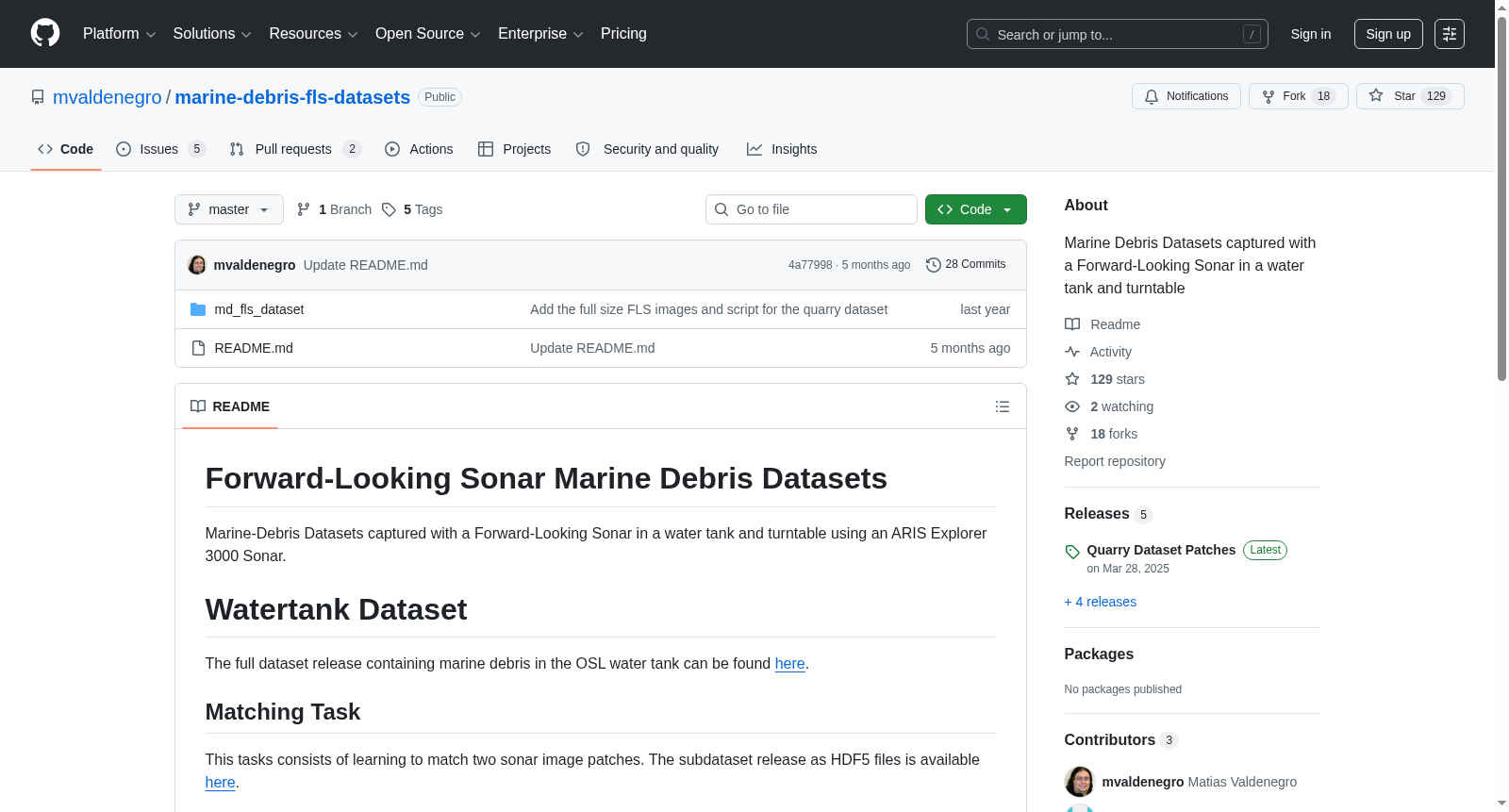The width and height of the screenshot is (1509, 812).
Task: Open Quarry Dataset Patches release
Action: [x=1161, y=550]
